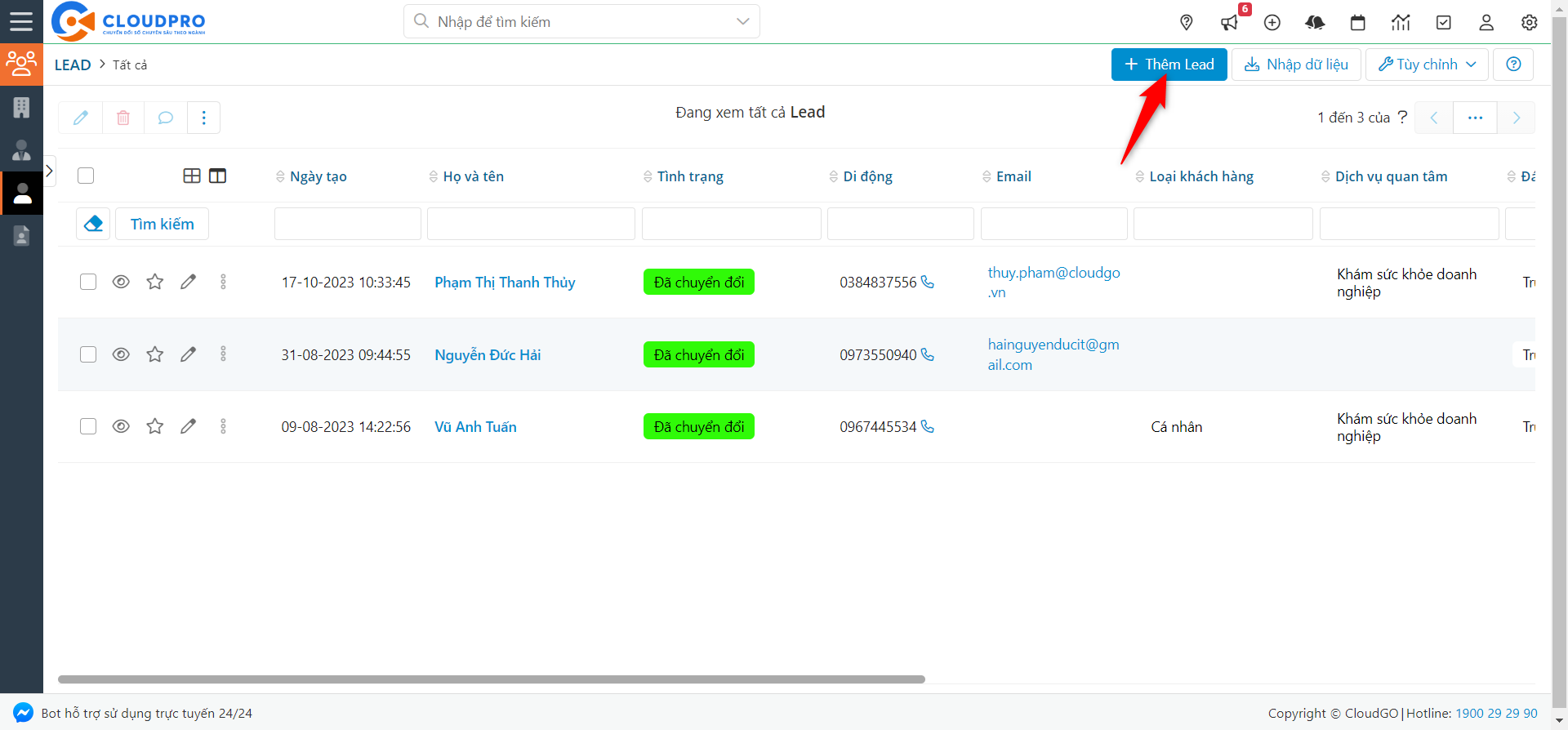
Task: Click the help question mark button
Action: (1513, 65)
